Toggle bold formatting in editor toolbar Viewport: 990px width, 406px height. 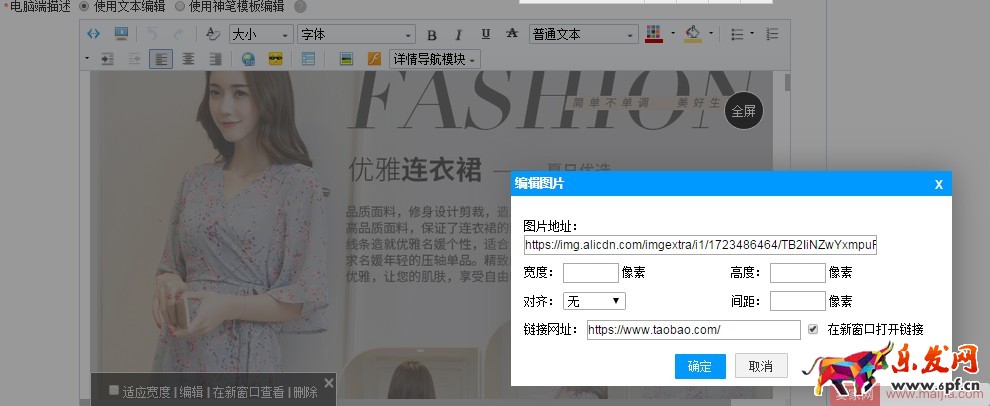point(432,35)
